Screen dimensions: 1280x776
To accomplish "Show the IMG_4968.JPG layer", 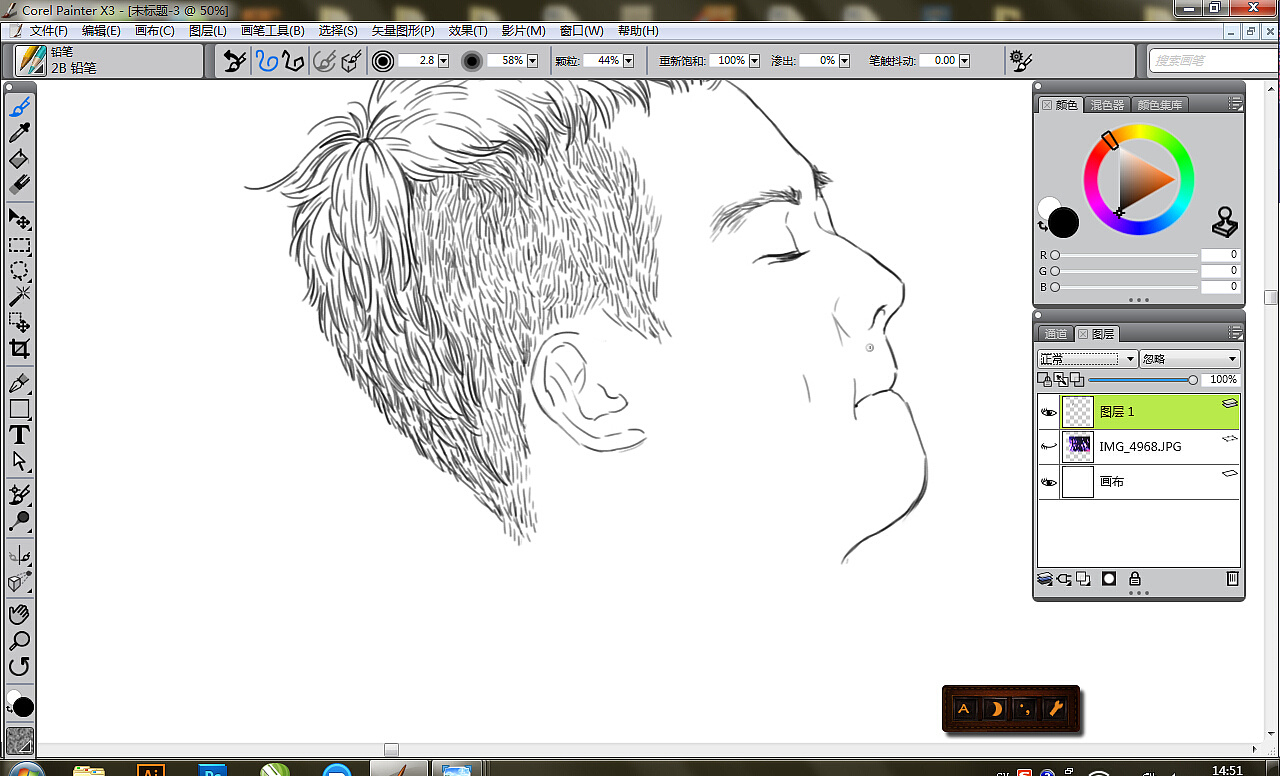I will tap(1048, 447).
